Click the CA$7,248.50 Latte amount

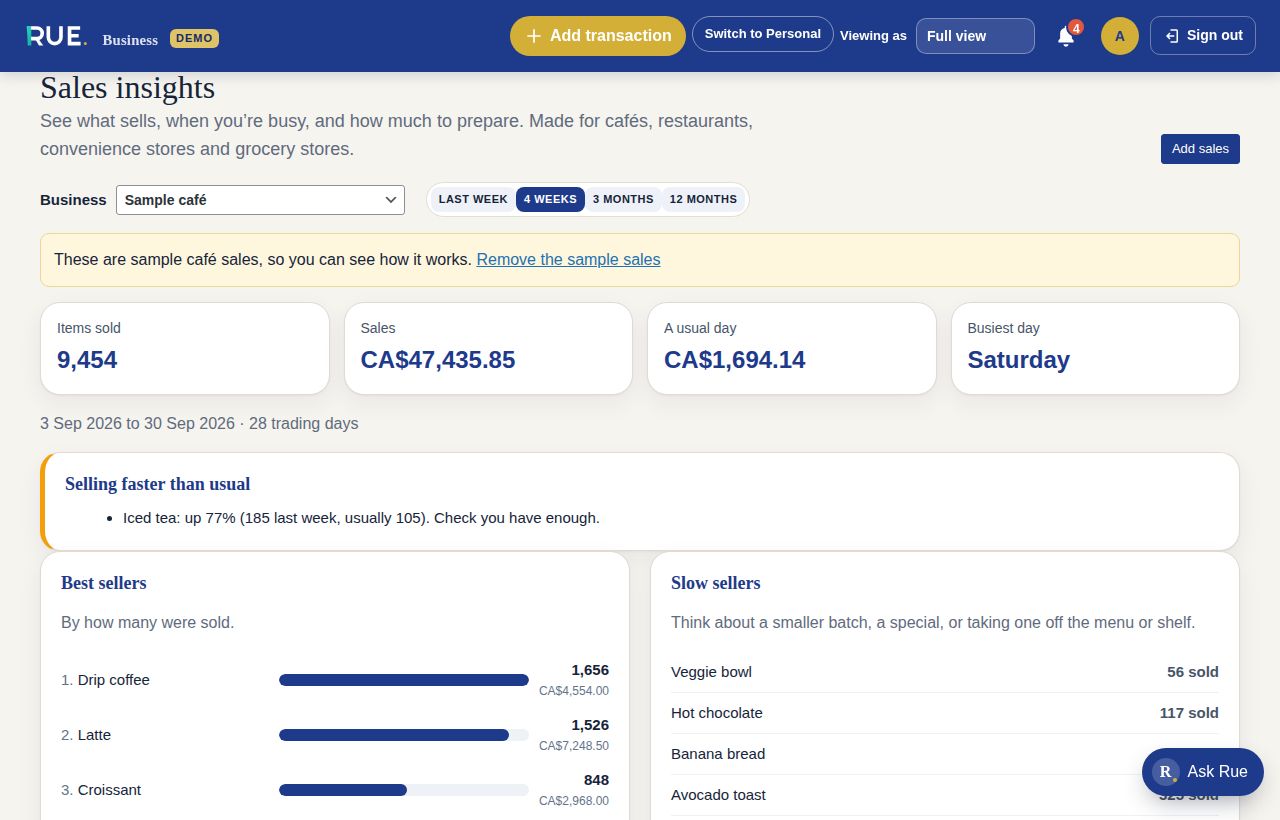[x=574, y=746]
